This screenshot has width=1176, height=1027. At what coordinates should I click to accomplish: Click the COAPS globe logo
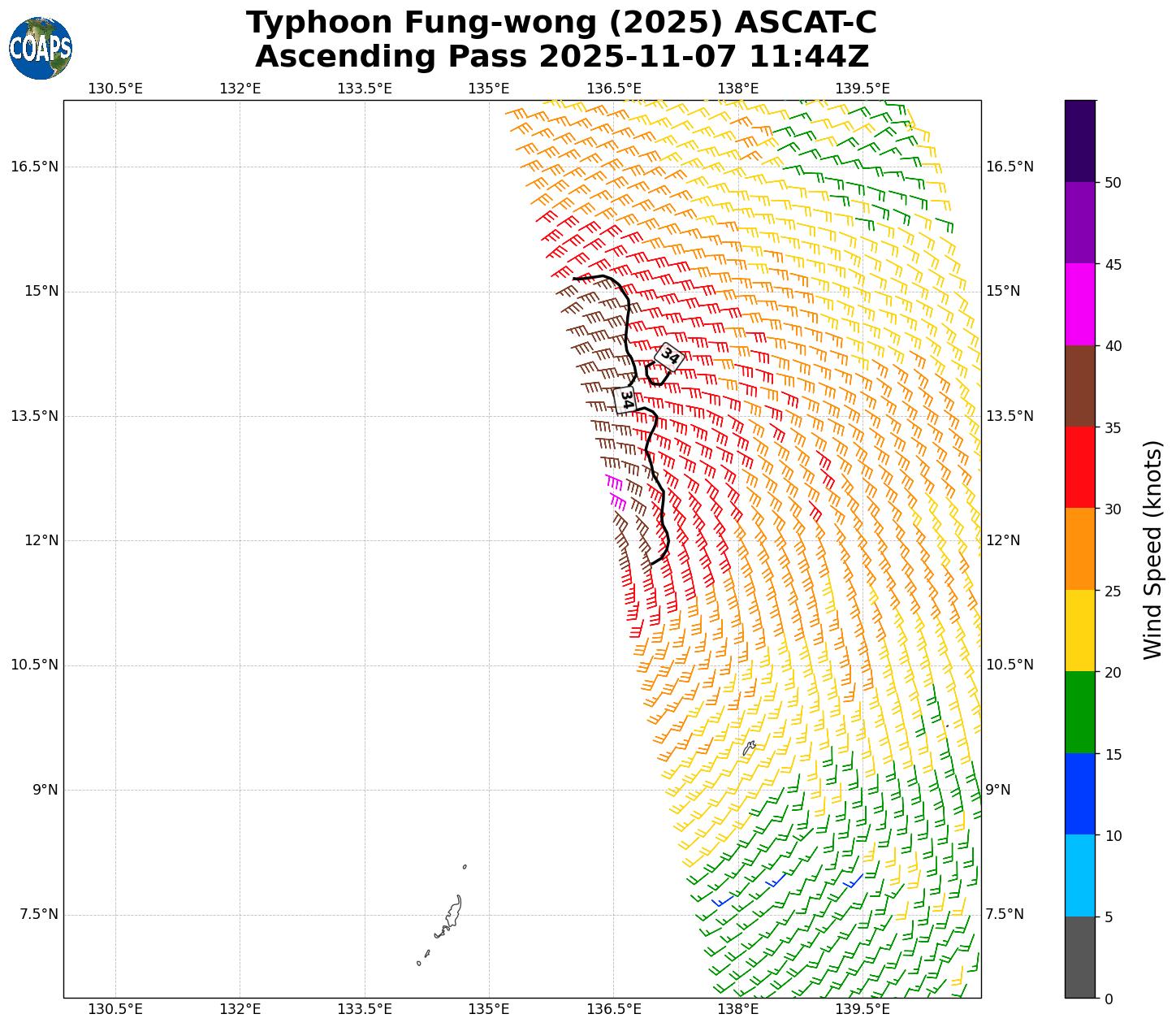[x=41, y=49]
